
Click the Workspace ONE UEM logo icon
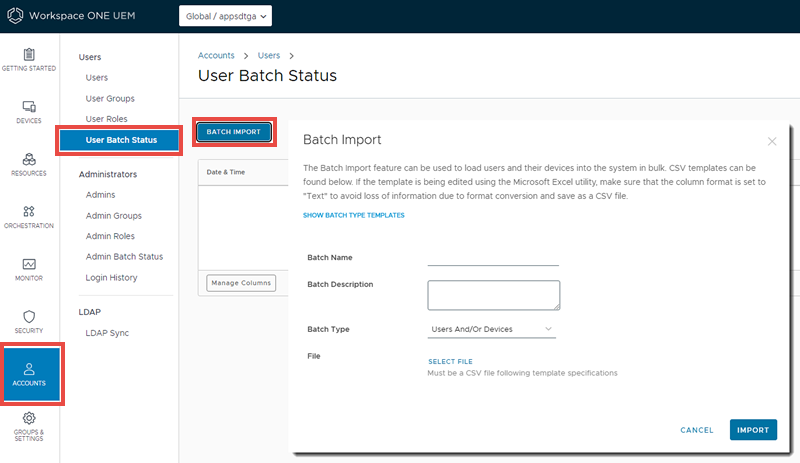pyautogui.click(x=15, y=15)
